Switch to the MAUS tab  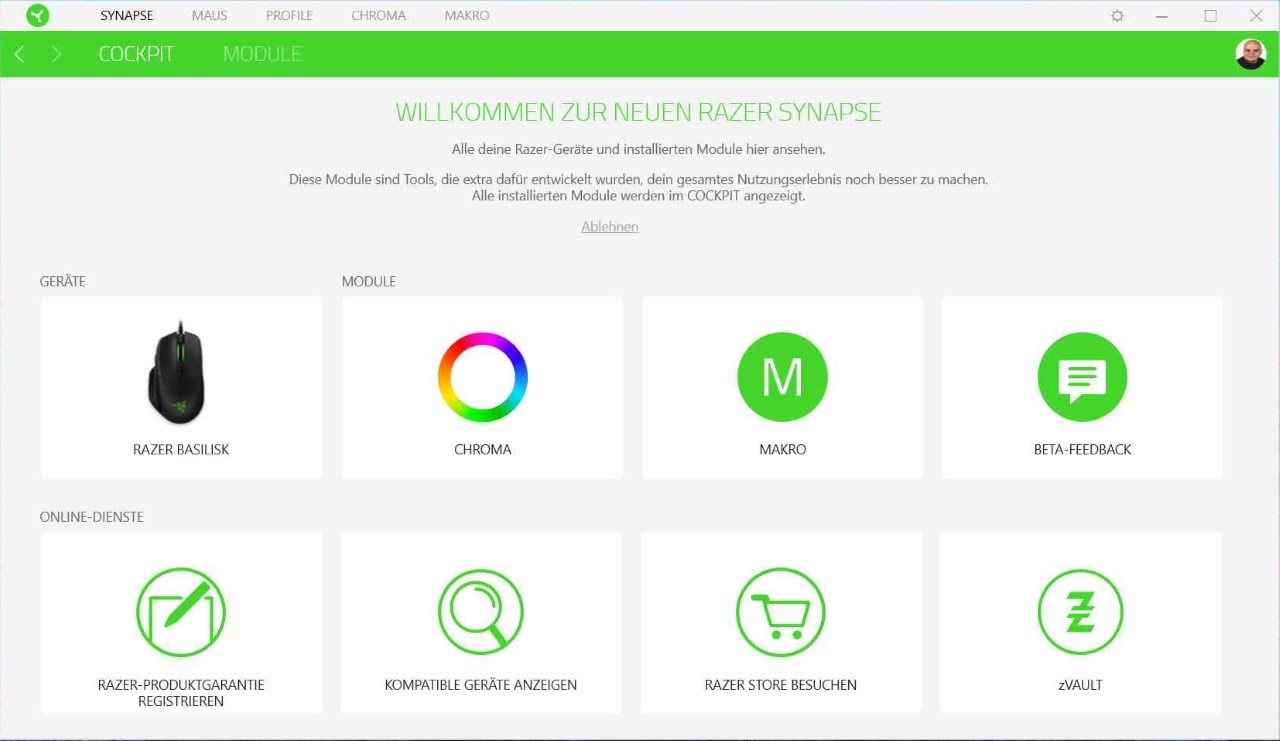[210, 16]
